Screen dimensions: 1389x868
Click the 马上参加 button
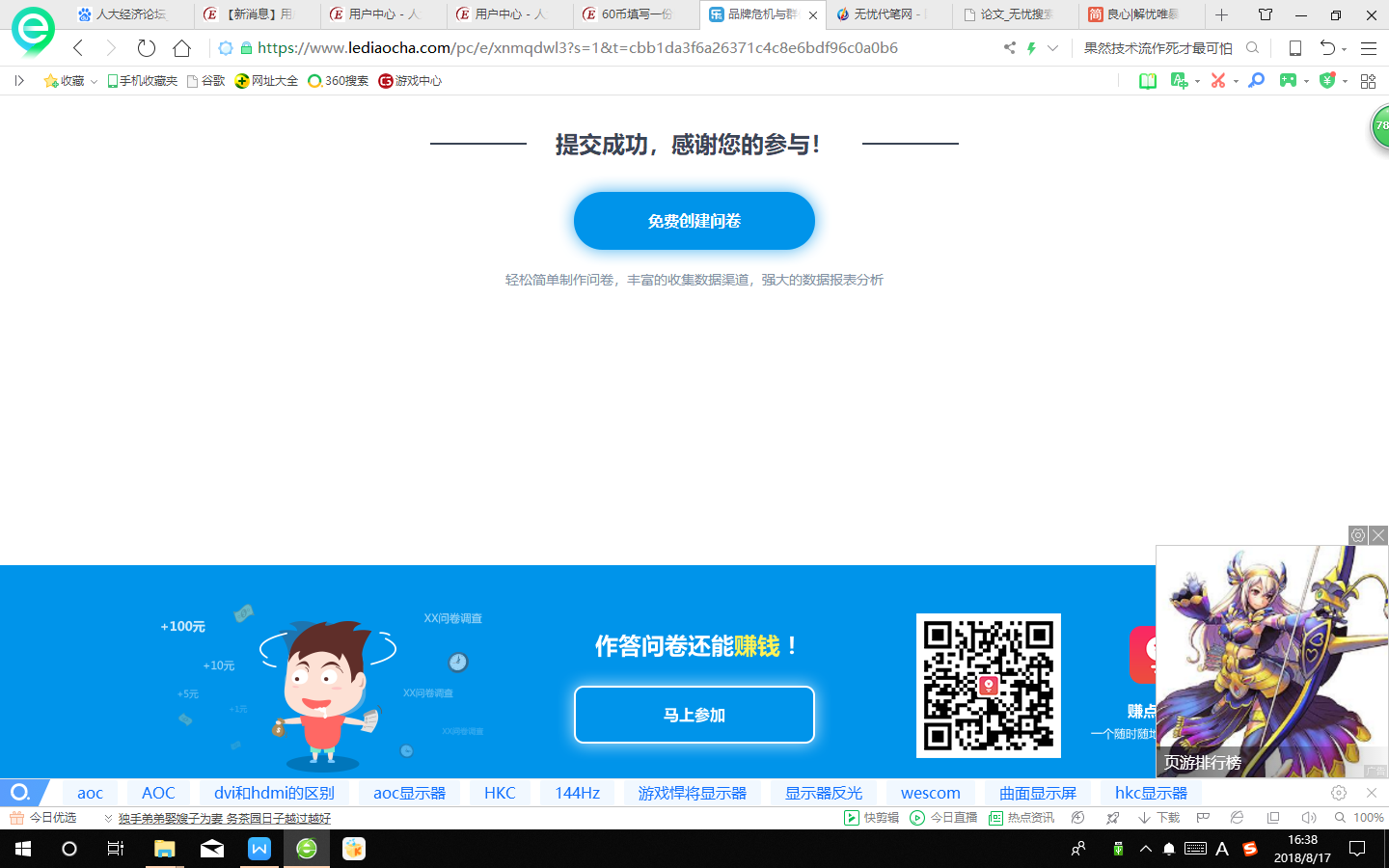point(694,715)
